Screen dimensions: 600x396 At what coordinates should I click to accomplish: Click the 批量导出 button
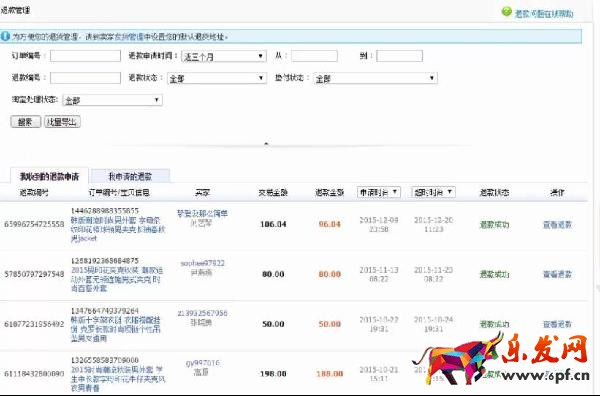click(62, 122)
